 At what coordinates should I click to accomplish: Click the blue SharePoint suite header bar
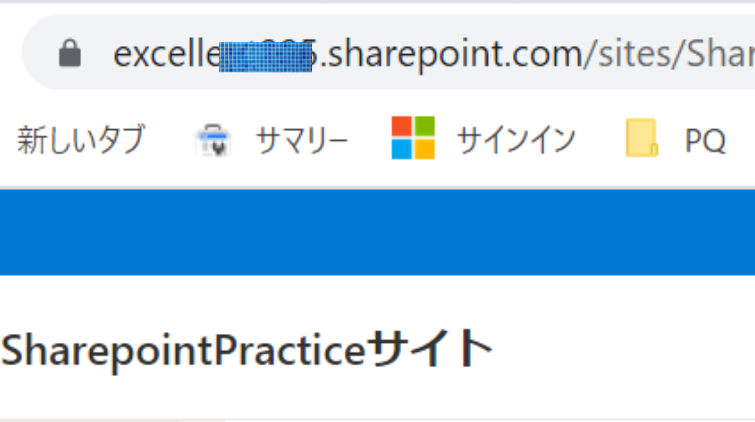[x=377, y=231]
